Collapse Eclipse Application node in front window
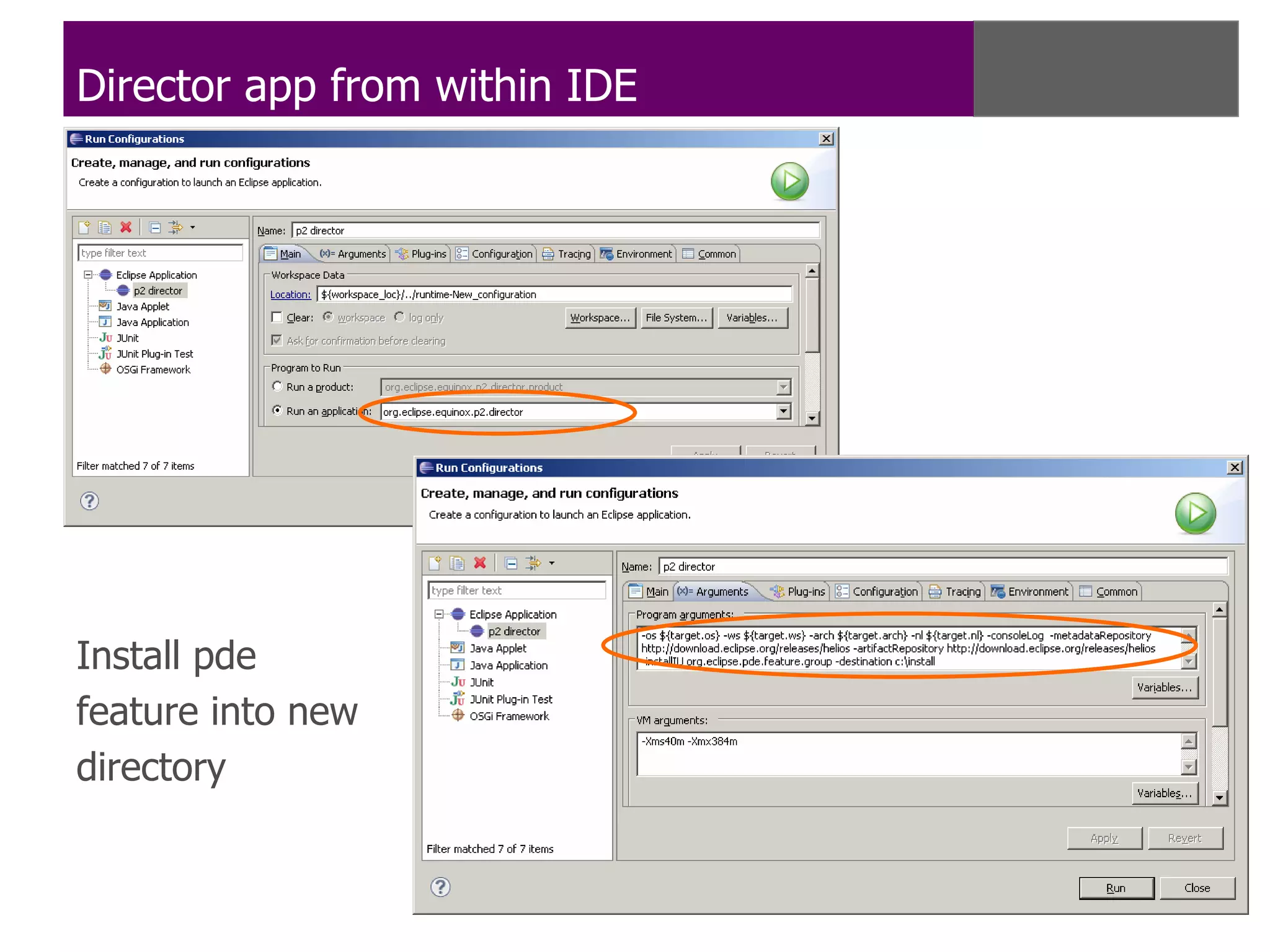Image resolution: width=1270 pixels, height=952 pixels. tap(439, 614)
